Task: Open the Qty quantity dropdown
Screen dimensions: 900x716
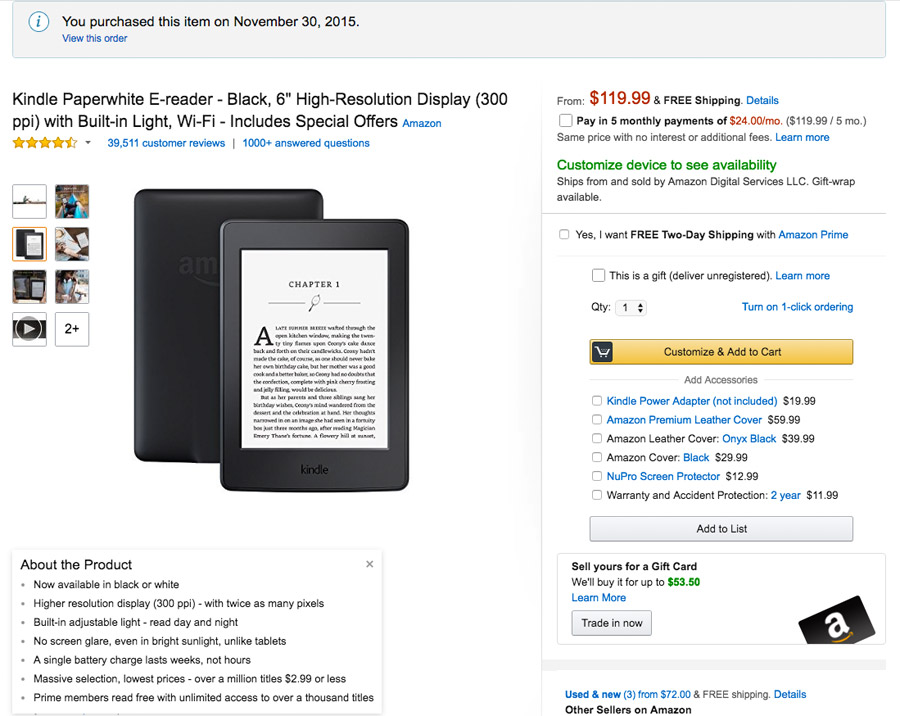Action: point(632,308)
